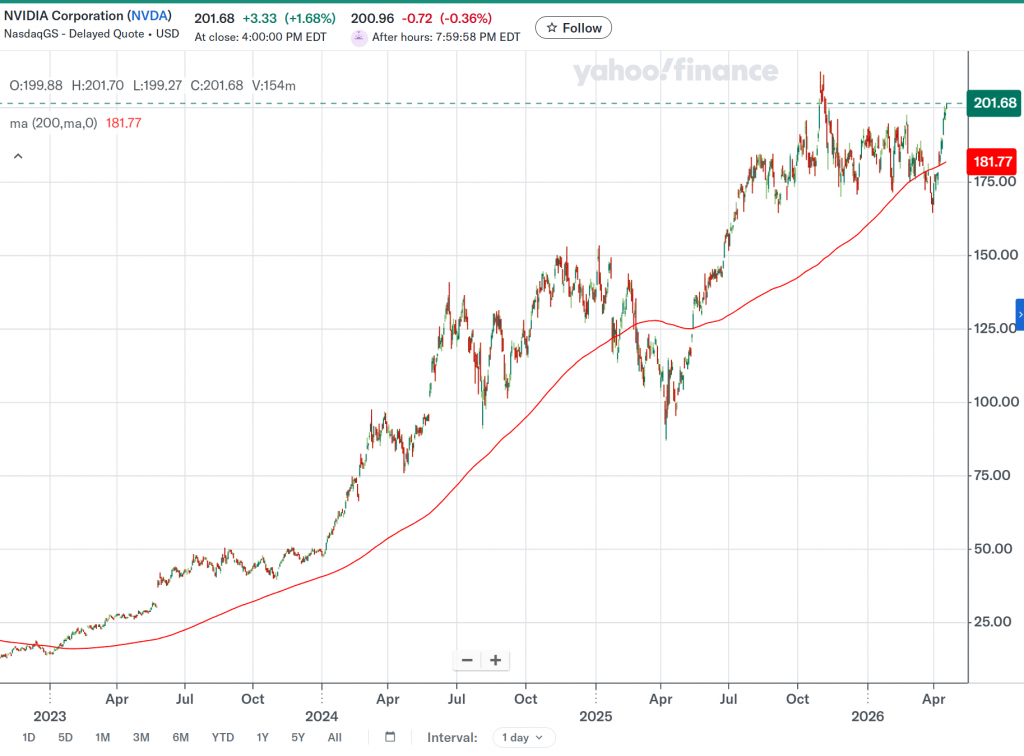Switch to the 1M range
The width and height of the screenshot is (1024, 756).
click(102, 737)
